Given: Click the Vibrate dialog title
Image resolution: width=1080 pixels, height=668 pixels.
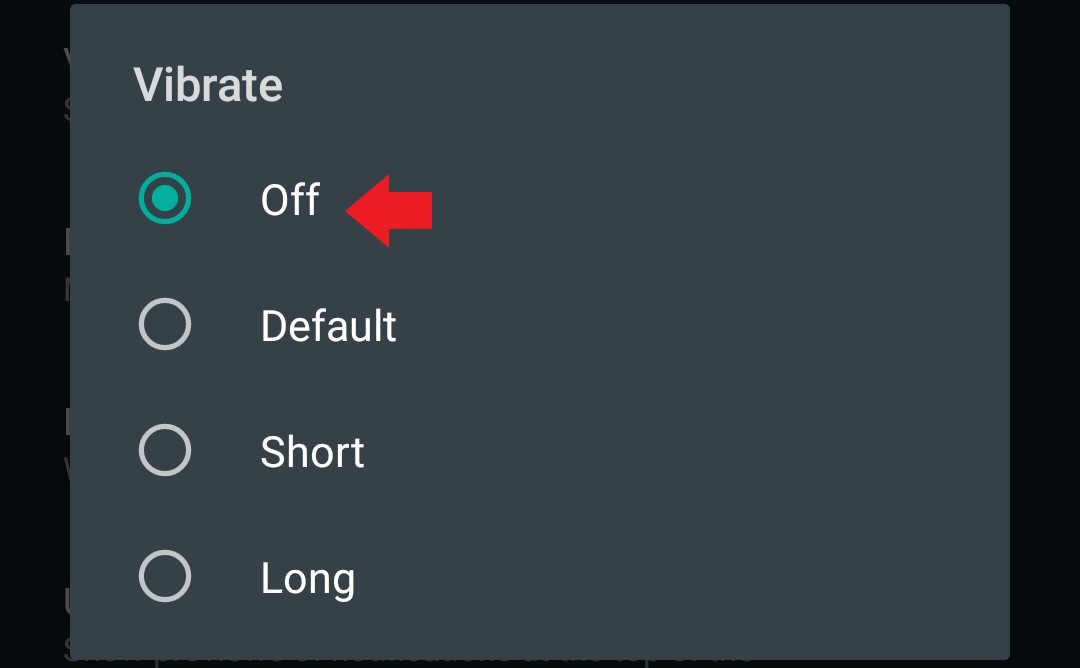Looking at the screenshot, I should point(208,85).
